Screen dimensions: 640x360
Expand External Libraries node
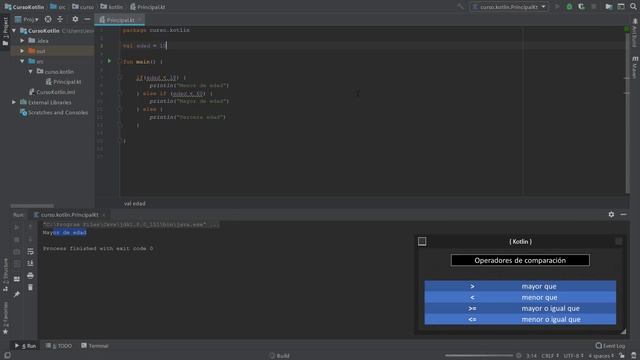click(14, 102)
